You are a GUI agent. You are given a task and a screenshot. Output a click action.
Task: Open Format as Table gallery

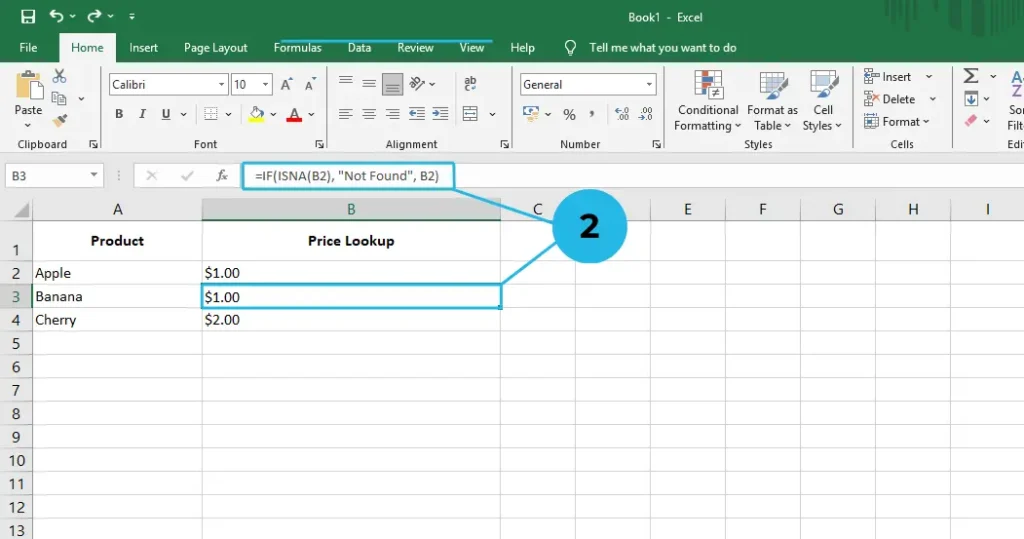(772, 101)
